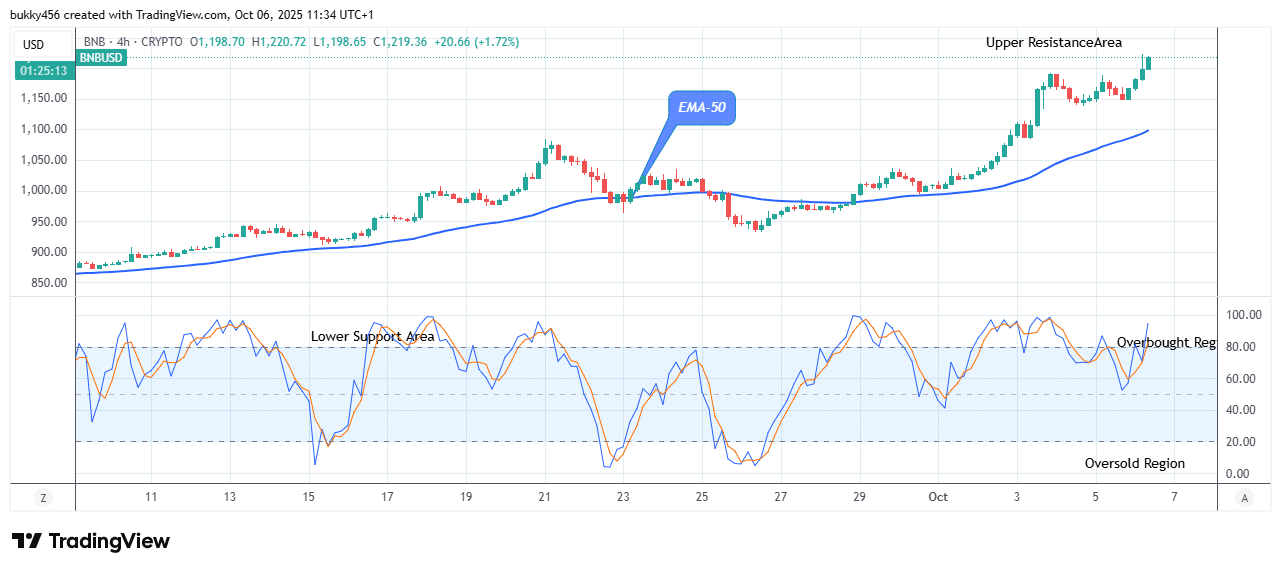Click the Oversold Region text annotation
This screenshot has width=1281, height=571.
tap(1134, 463)
